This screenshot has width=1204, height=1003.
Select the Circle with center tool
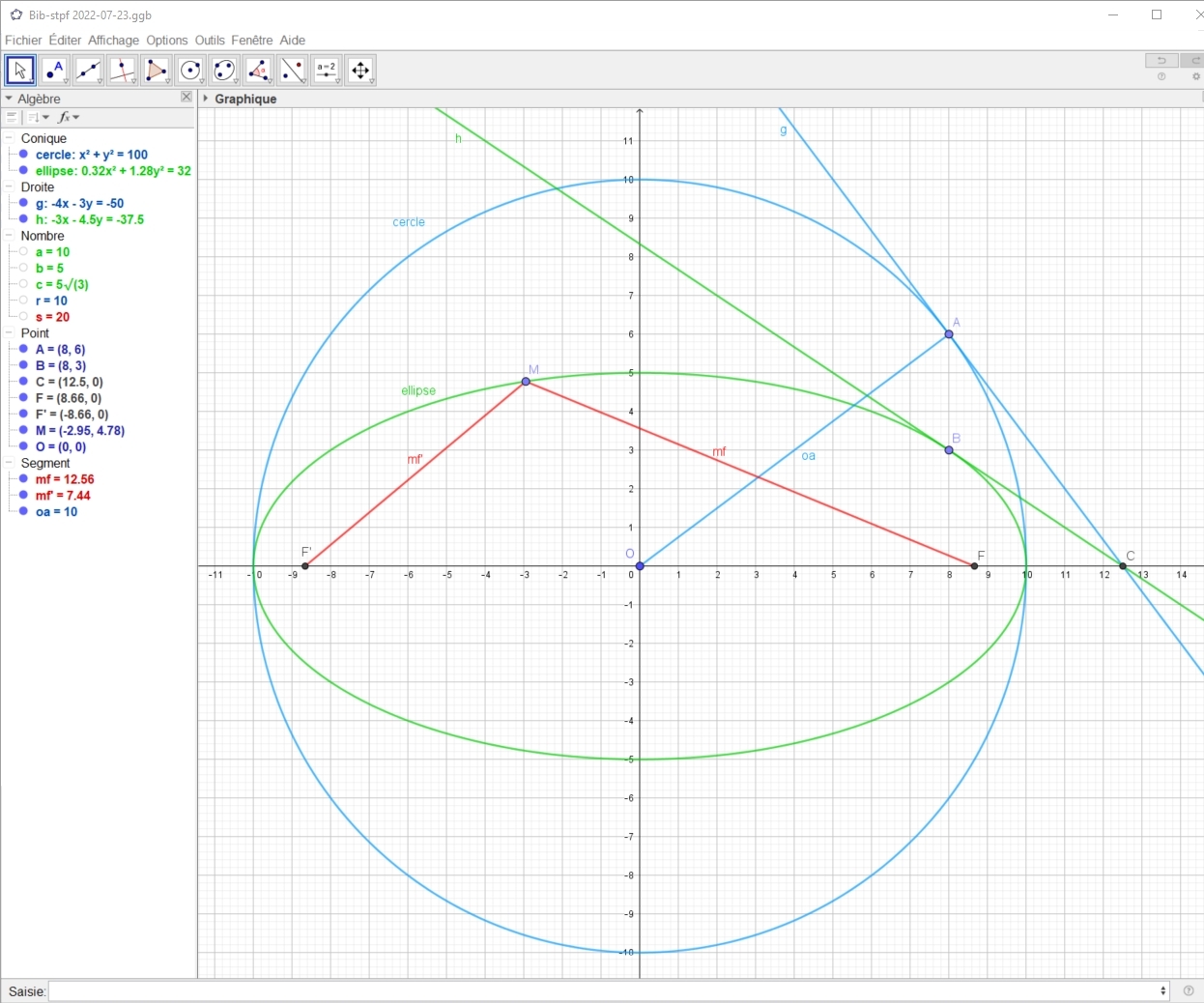pos(190,71)
